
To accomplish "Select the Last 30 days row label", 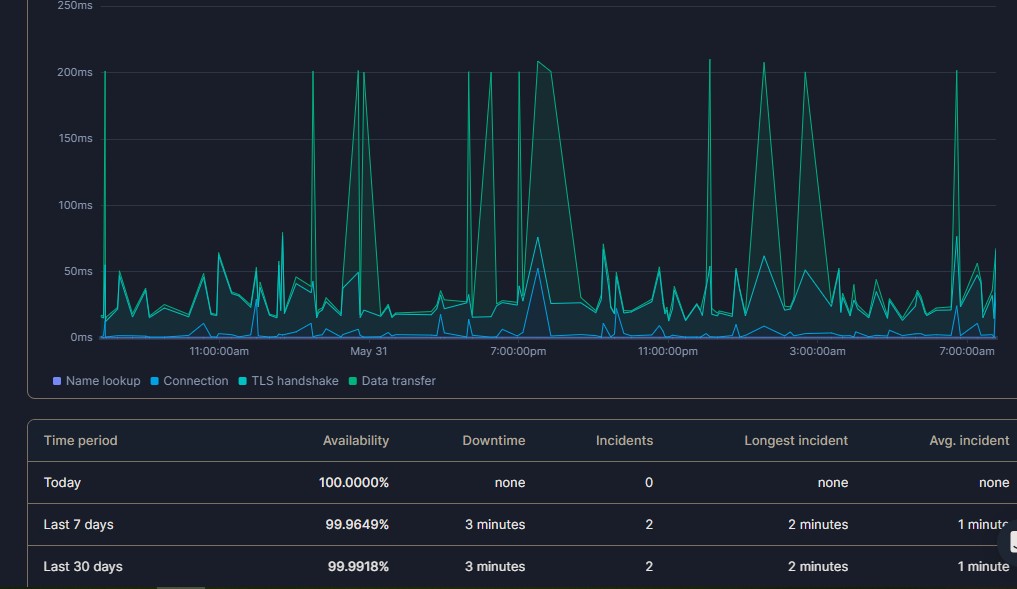I will click(83, 566).
